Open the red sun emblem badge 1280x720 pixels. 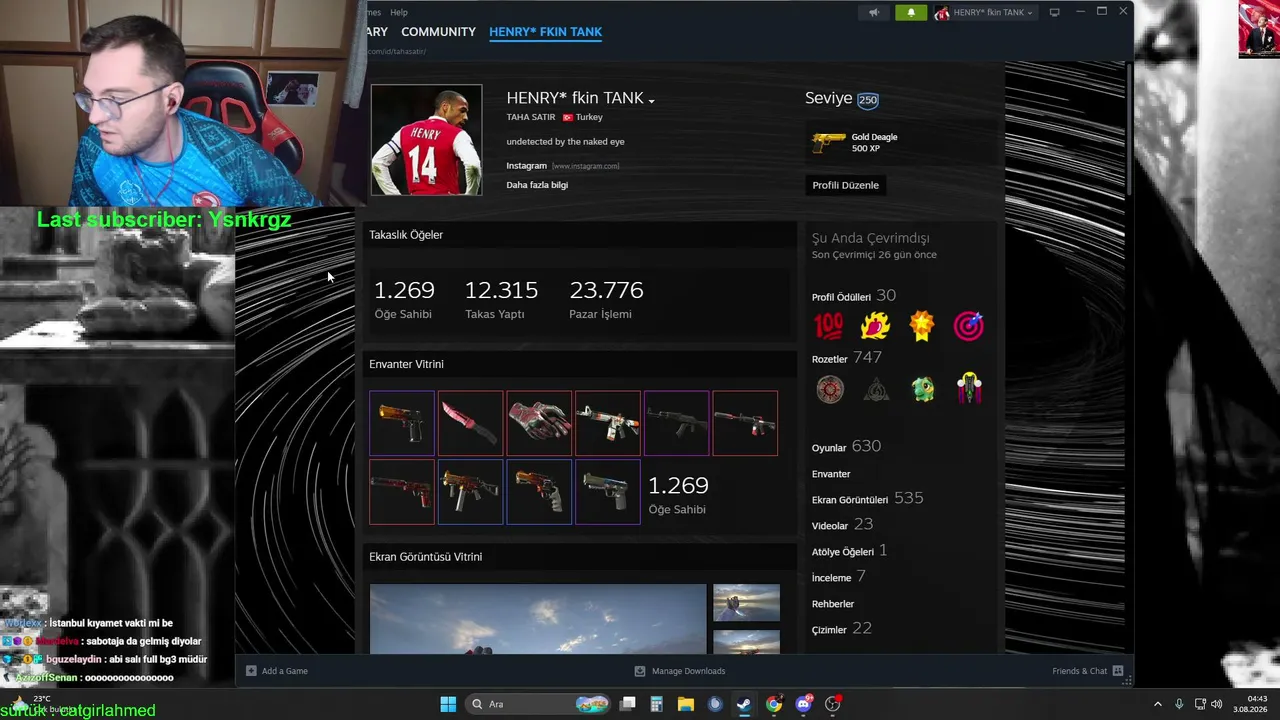(x=829, y=389)
